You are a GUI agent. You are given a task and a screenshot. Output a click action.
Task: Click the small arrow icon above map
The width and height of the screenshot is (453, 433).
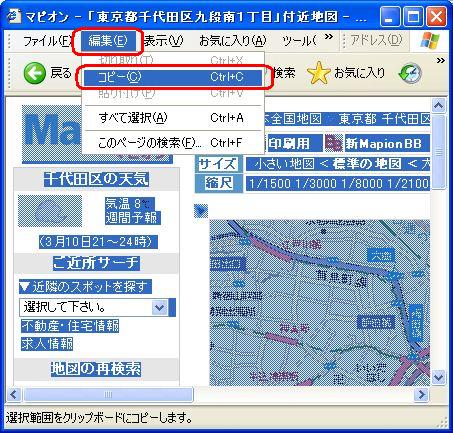click(201, 211)
